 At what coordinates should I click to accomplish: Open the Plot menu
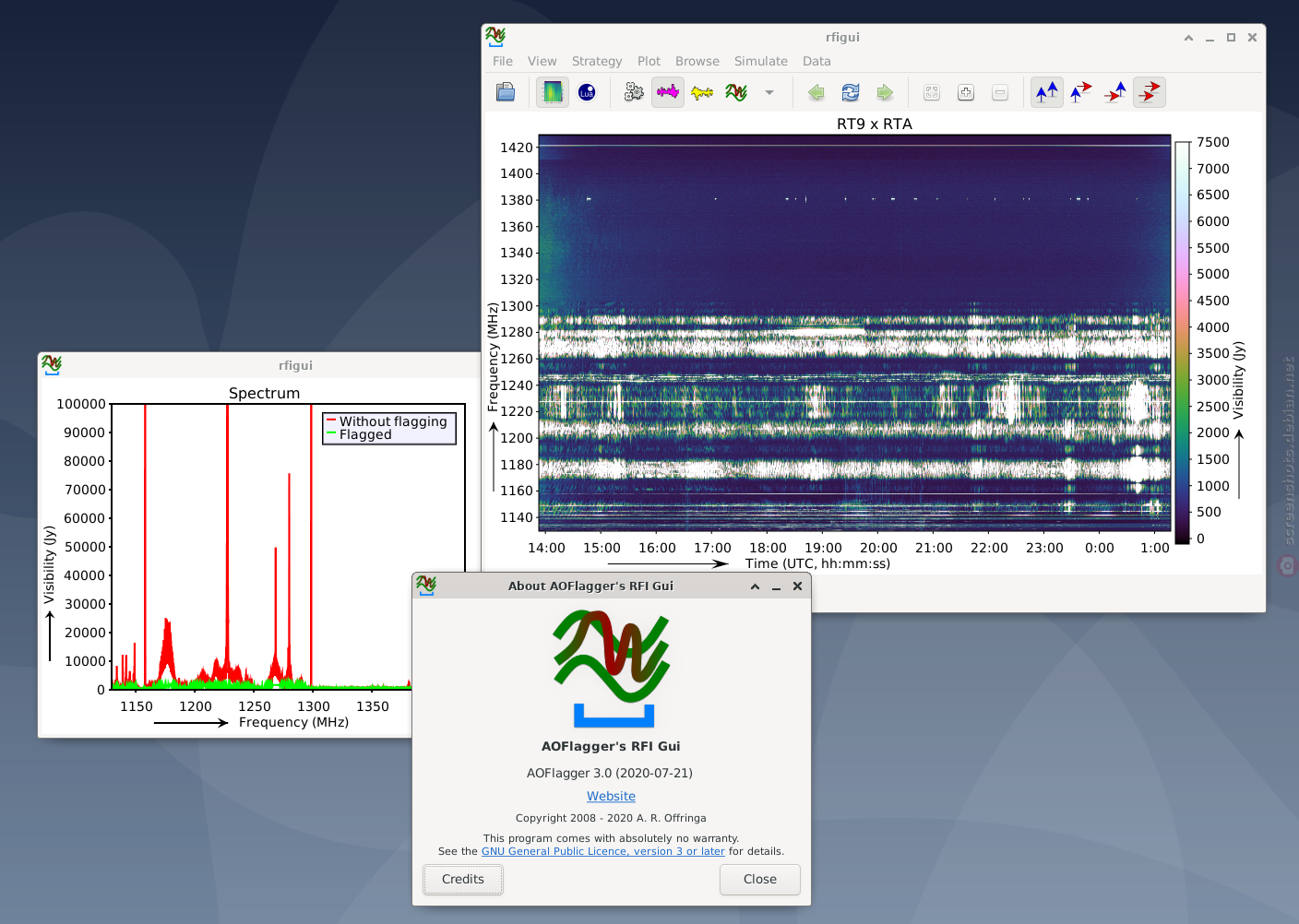[x=649, y=61]
